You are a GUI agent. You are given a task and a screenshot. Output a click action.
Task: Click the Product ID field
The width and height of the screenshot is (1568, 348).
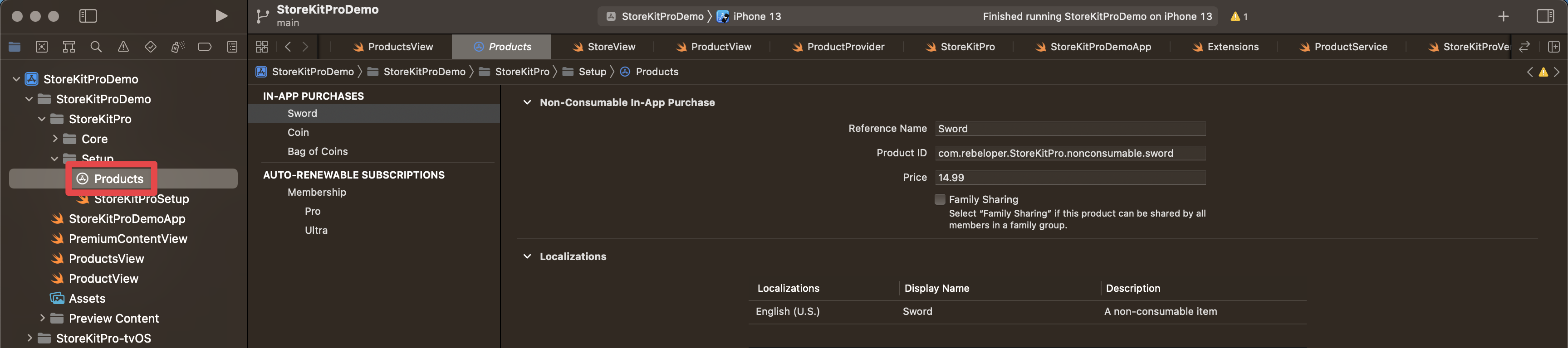(1070, 153)
